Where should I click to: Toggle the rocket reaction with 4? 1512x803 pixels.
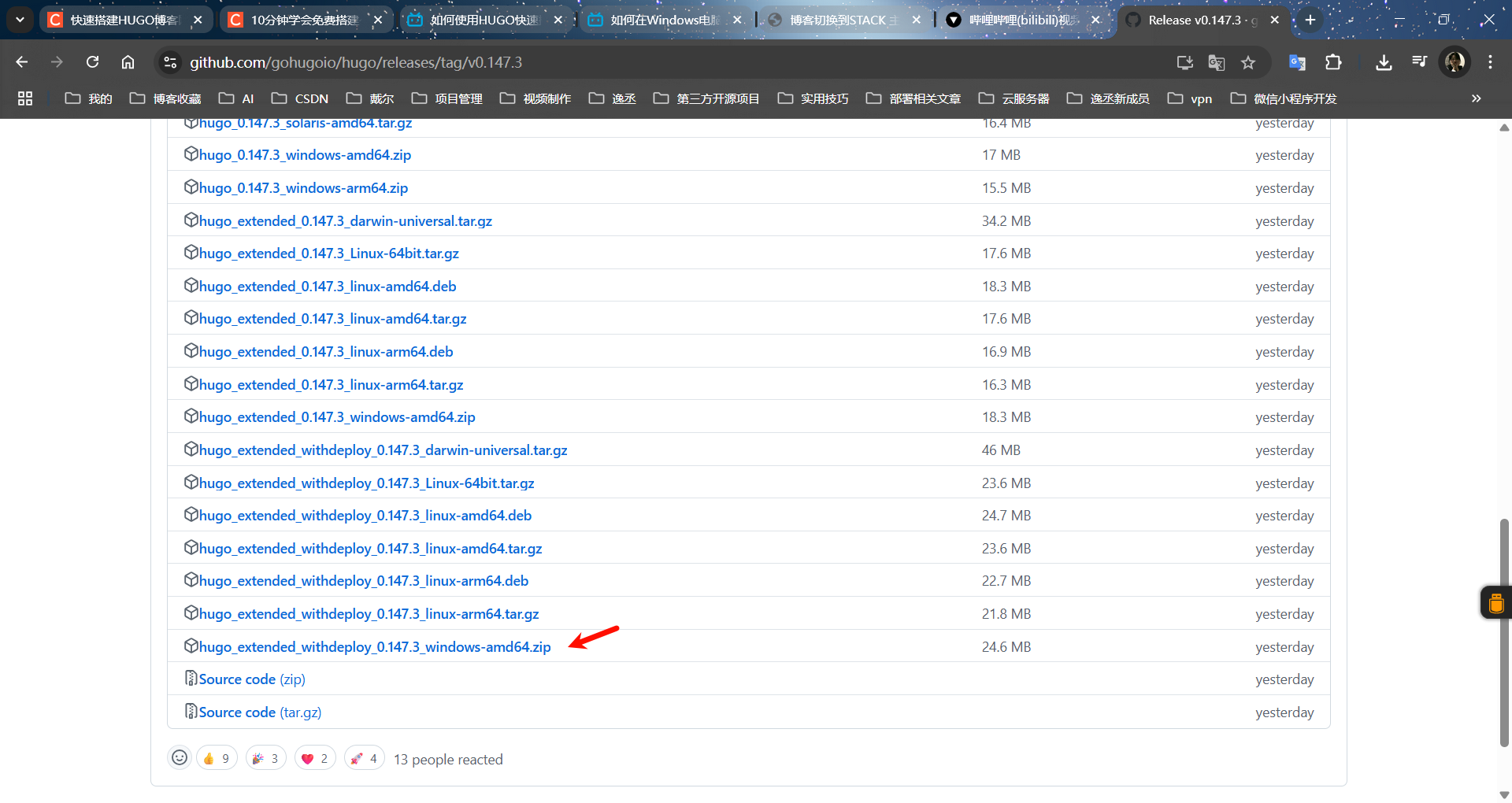point(365,758)
